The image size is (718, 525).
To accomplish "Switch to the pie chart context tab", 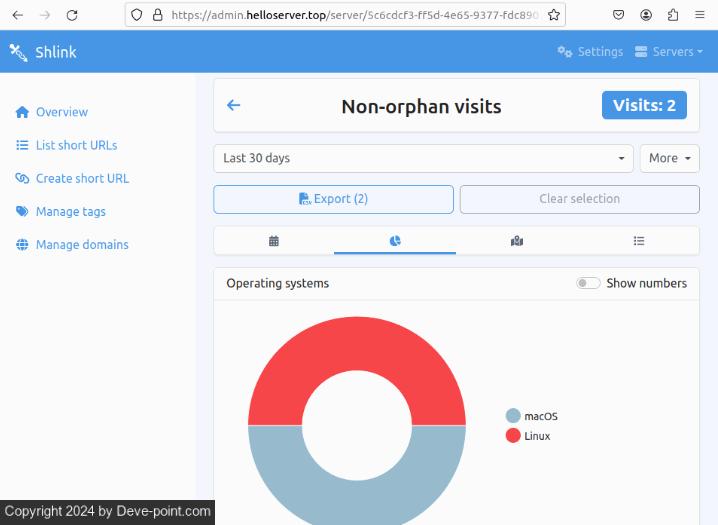I will click(395, 241).
